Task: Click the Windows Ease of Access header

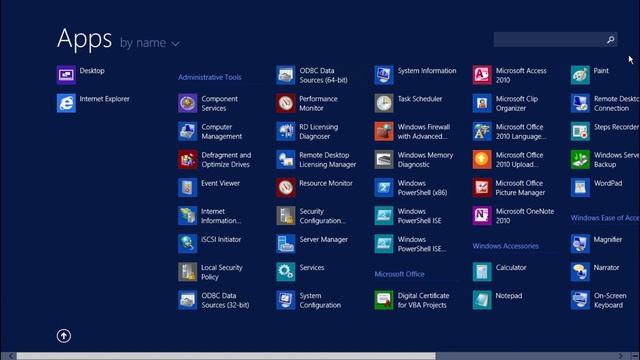Action: click(605, 218)
